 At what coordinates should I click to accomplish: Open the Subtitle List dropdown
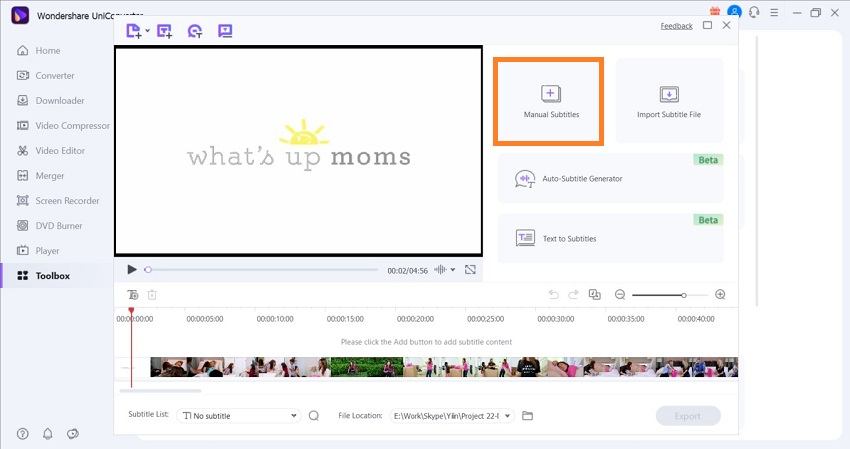coord(239,415)
